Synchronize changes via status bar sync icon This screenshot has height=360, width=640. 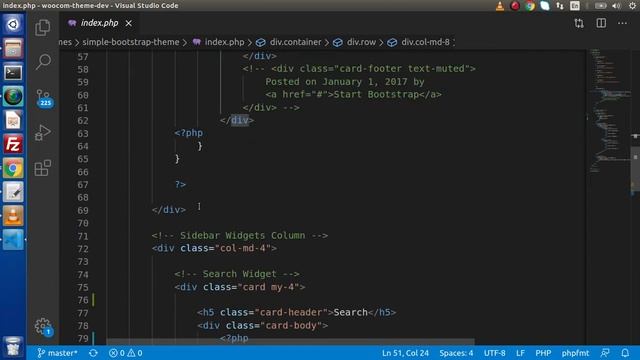(x=93, y=353)
